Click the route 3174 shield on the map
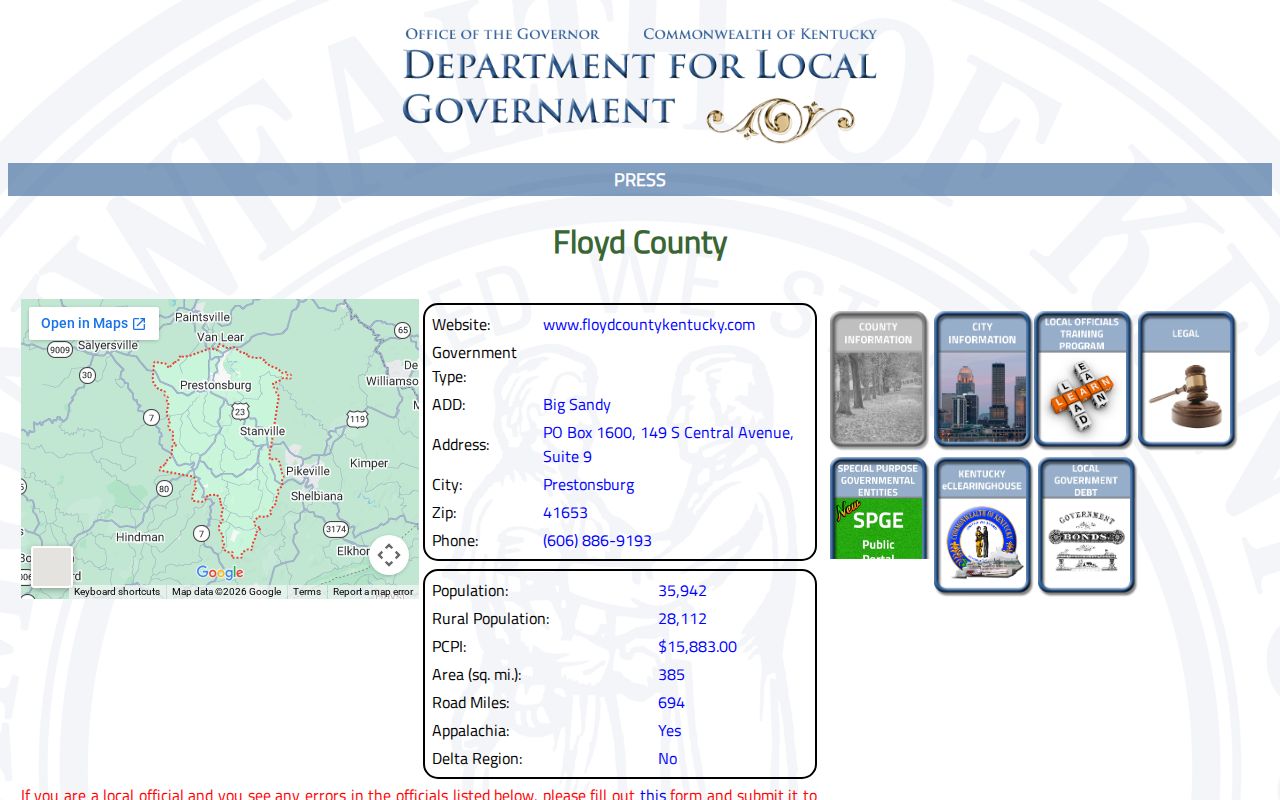Image resolution: width=1280 pixels, height=800 pixels. pos(336,528)
